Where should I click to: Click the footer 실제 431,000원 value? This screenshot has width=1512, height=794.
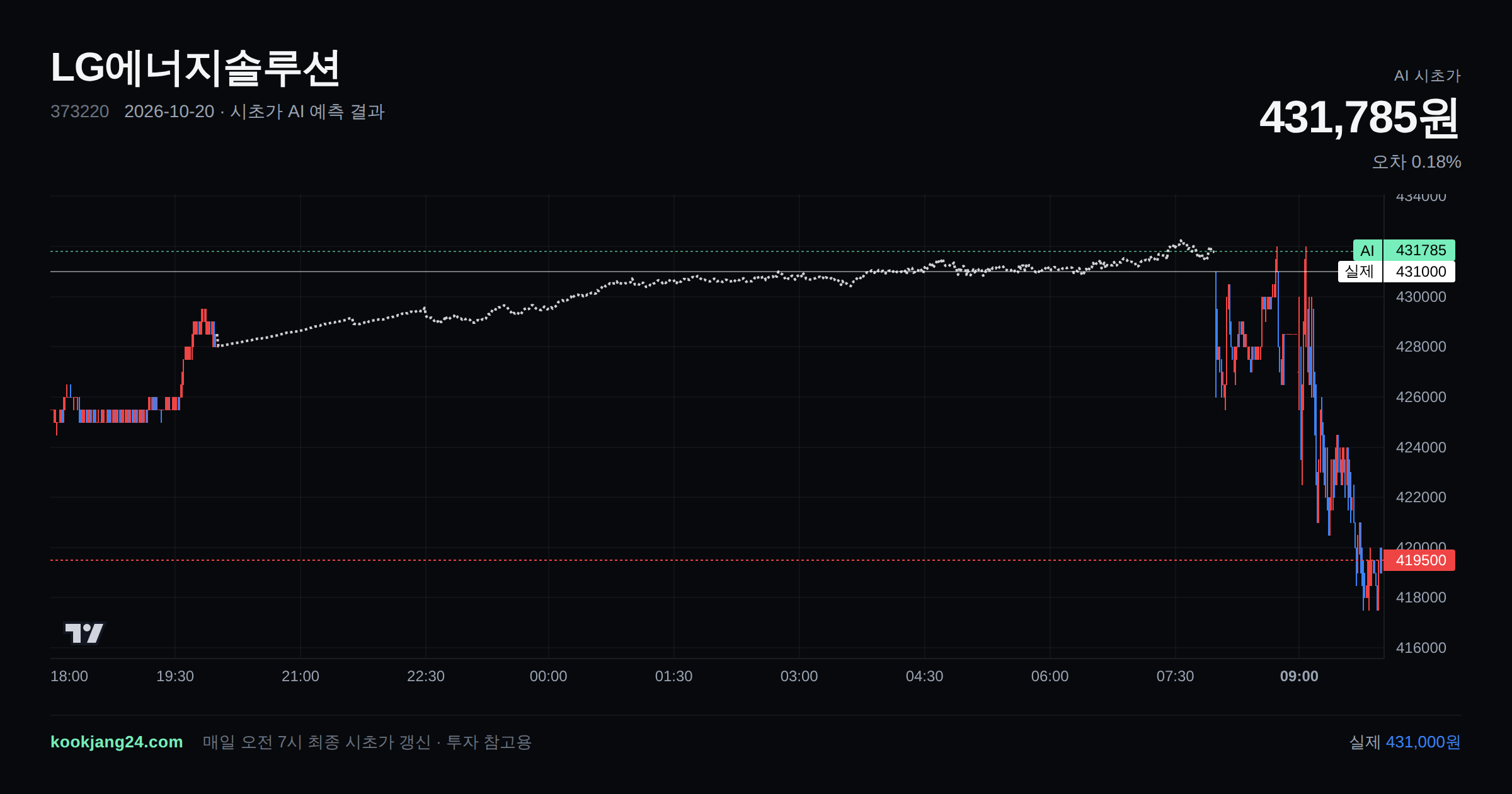pos(1405,742)
